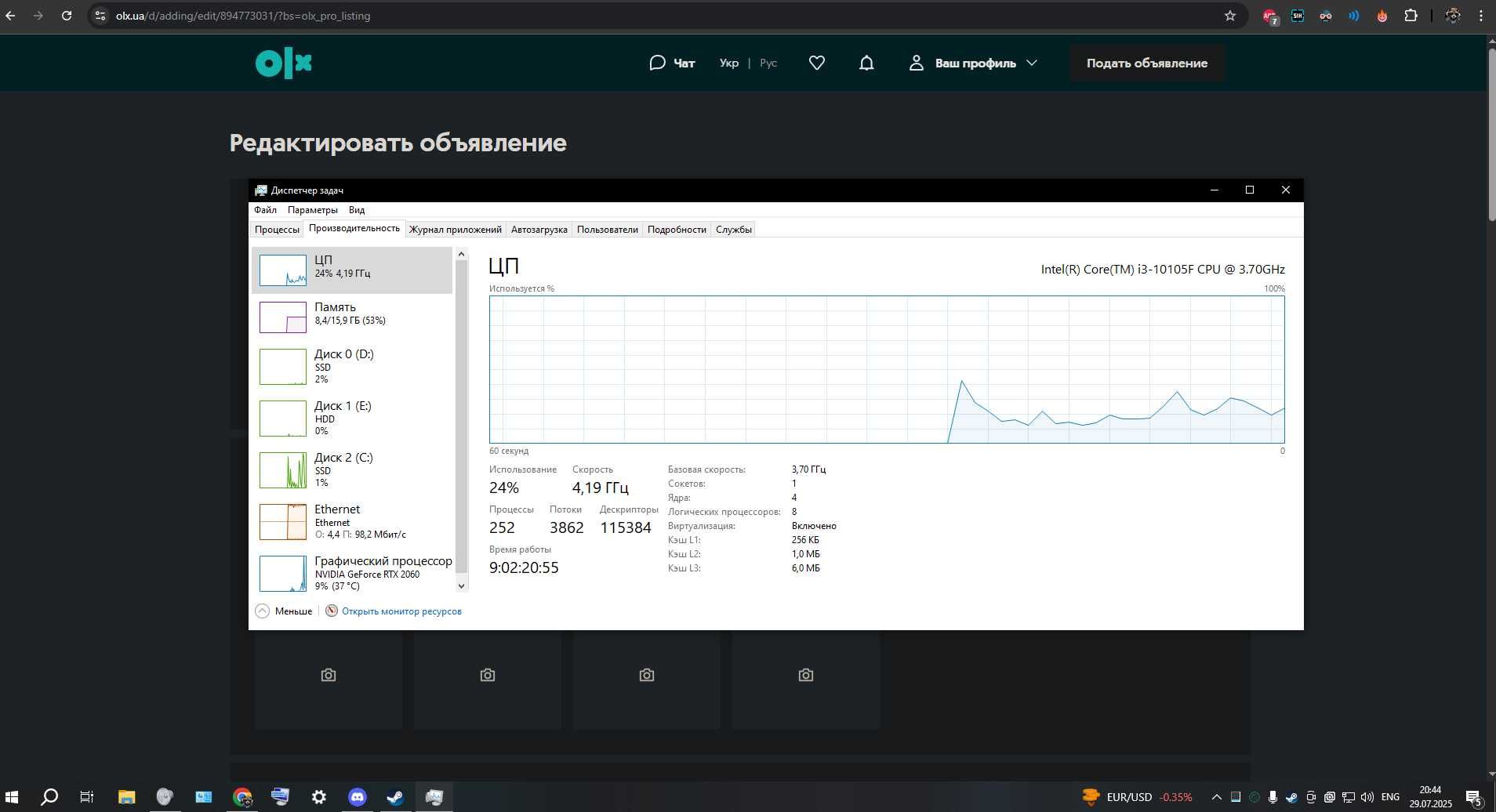Open OLX favorites heart icon
This screenshot has height=812, width=1496.
pos(817,63)
